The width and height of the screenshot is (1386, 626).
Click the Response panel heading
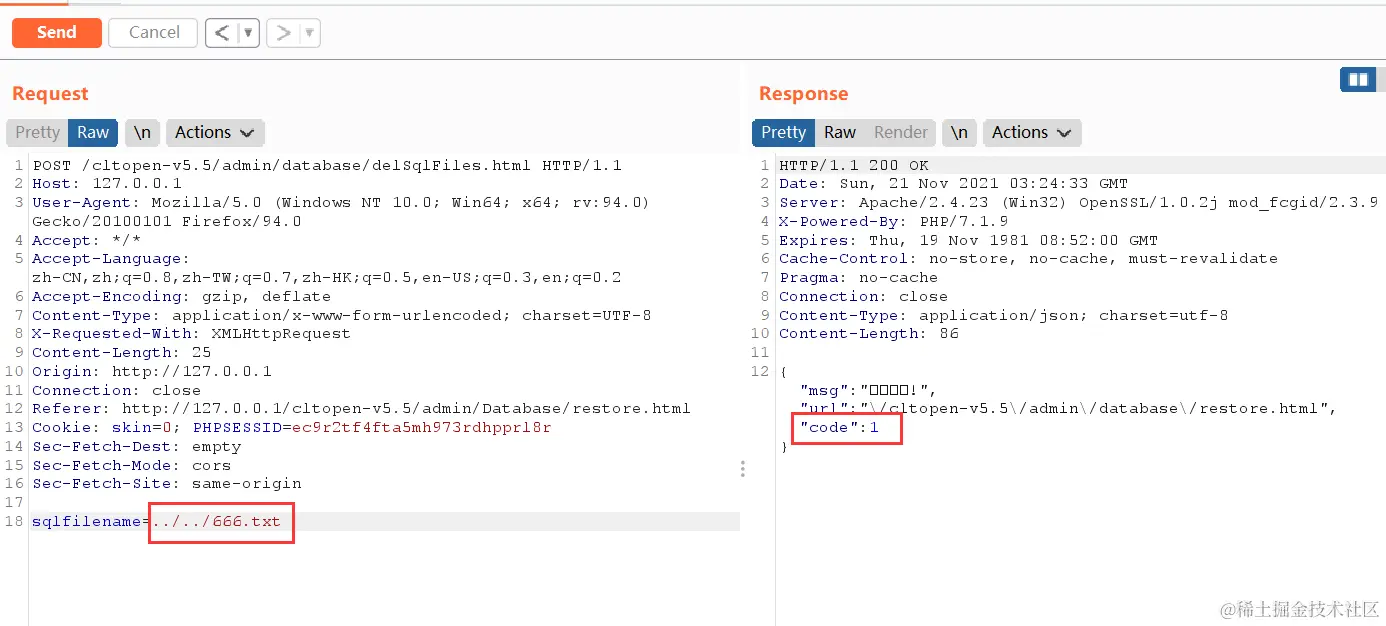[803, 94]
